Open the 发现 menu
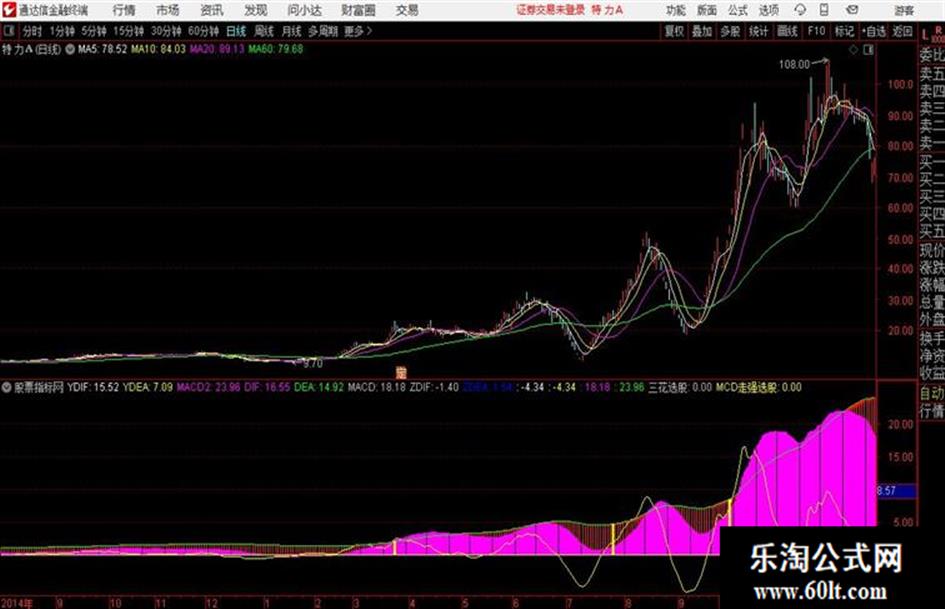Screen dimensions: 945x609 [256, 10]
